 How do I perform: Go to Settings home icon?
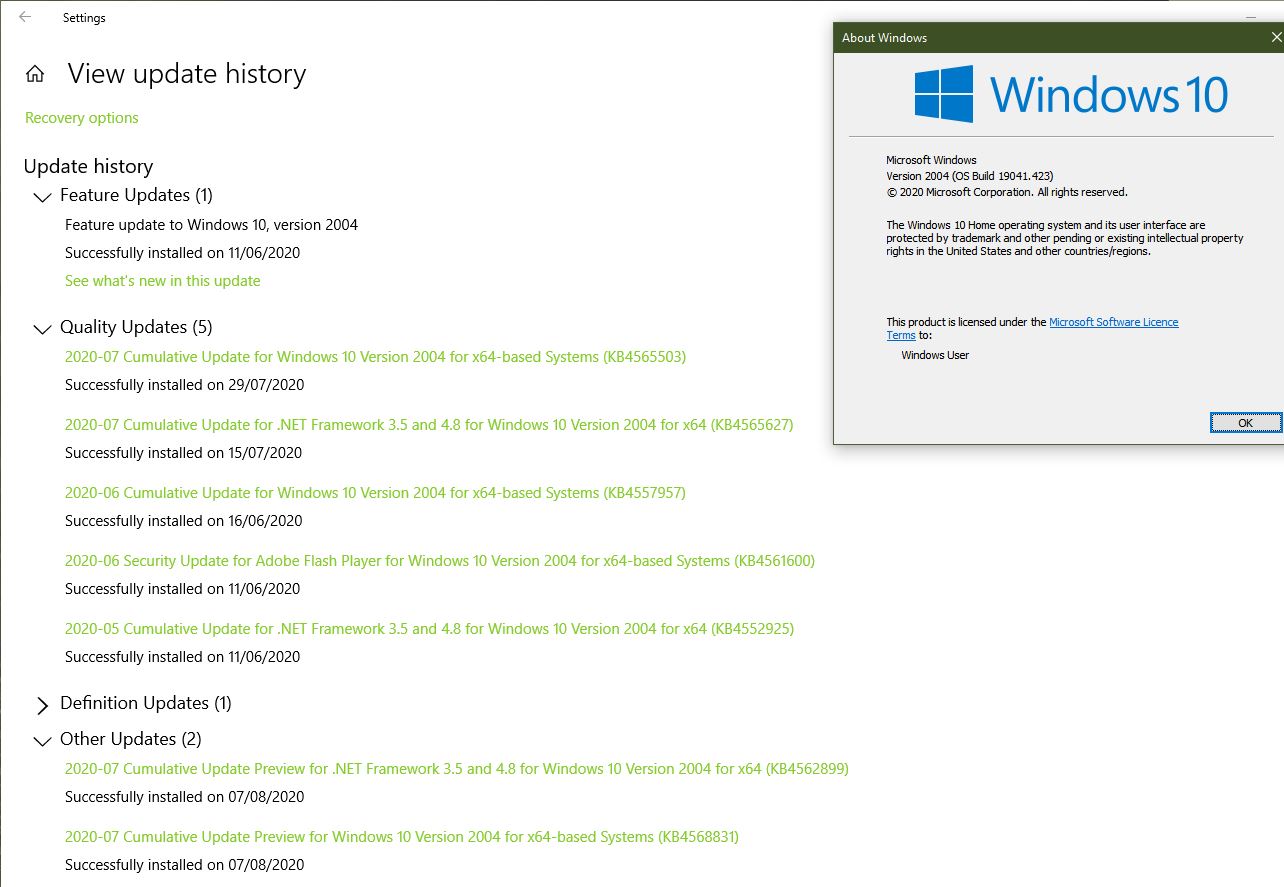(35, 74)
